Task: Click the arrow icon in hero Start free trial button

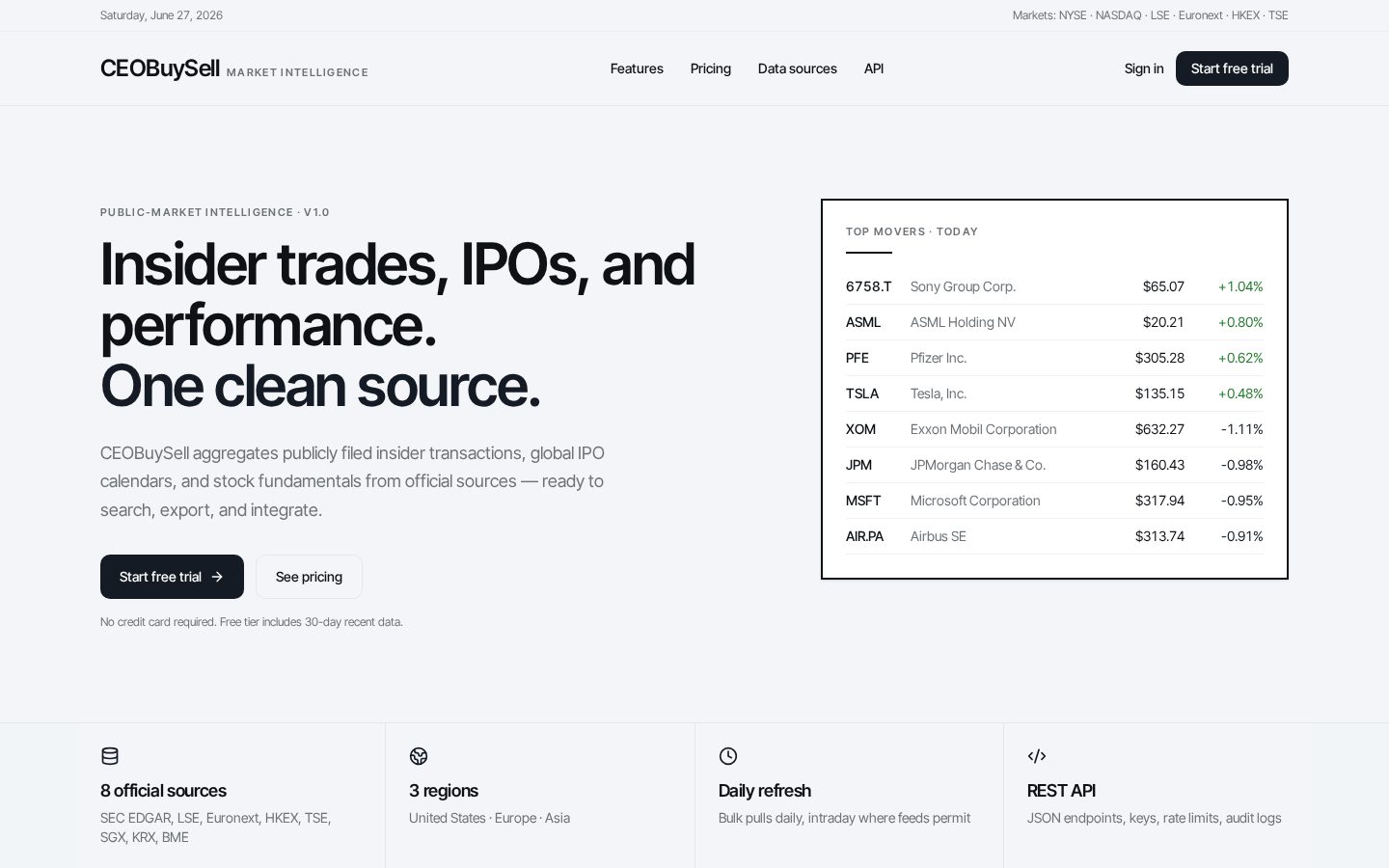Action: point(217,577)
